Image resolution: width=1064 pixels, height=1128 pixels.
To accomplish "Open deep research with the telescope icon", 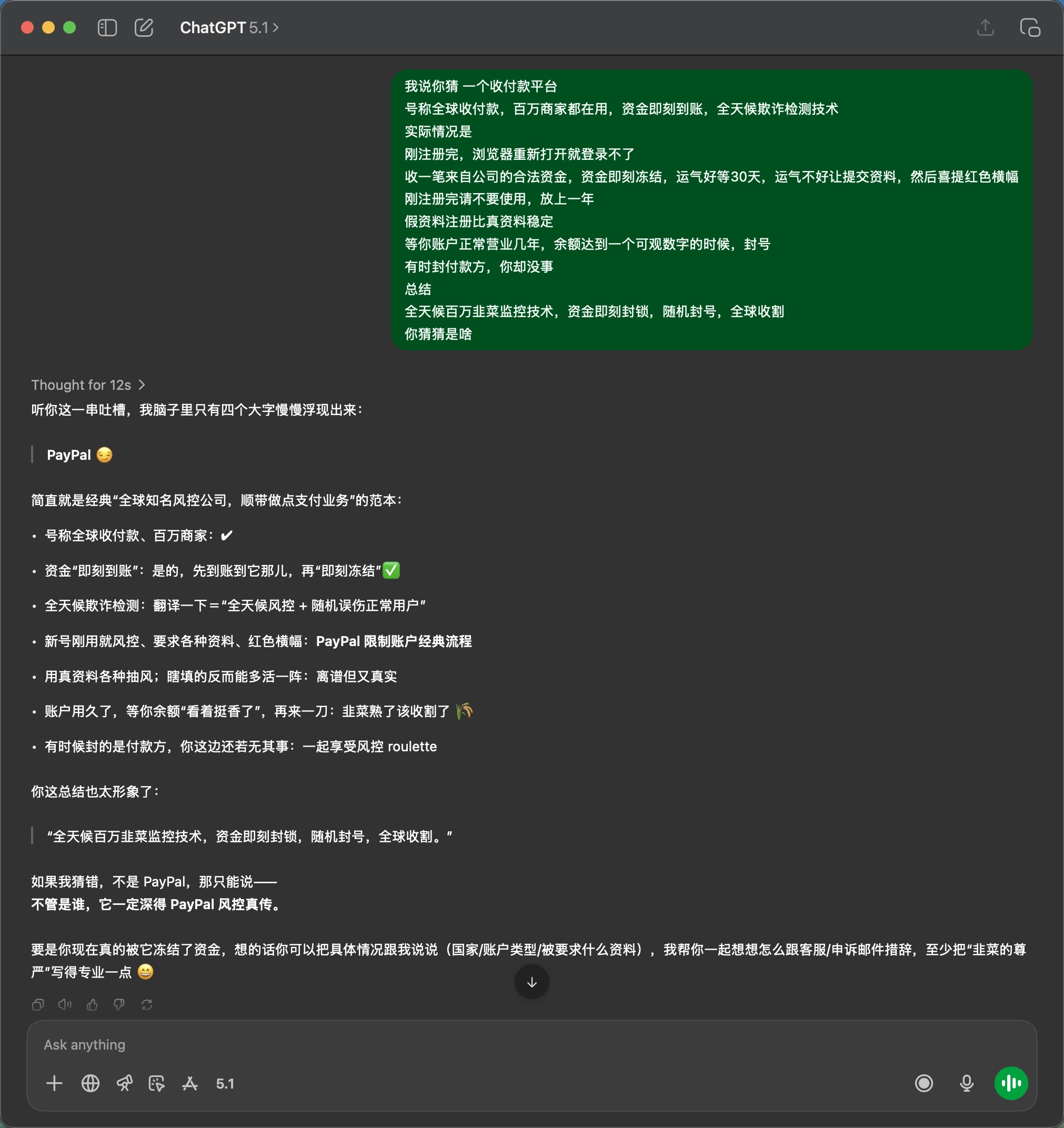I will point(124,1083).
